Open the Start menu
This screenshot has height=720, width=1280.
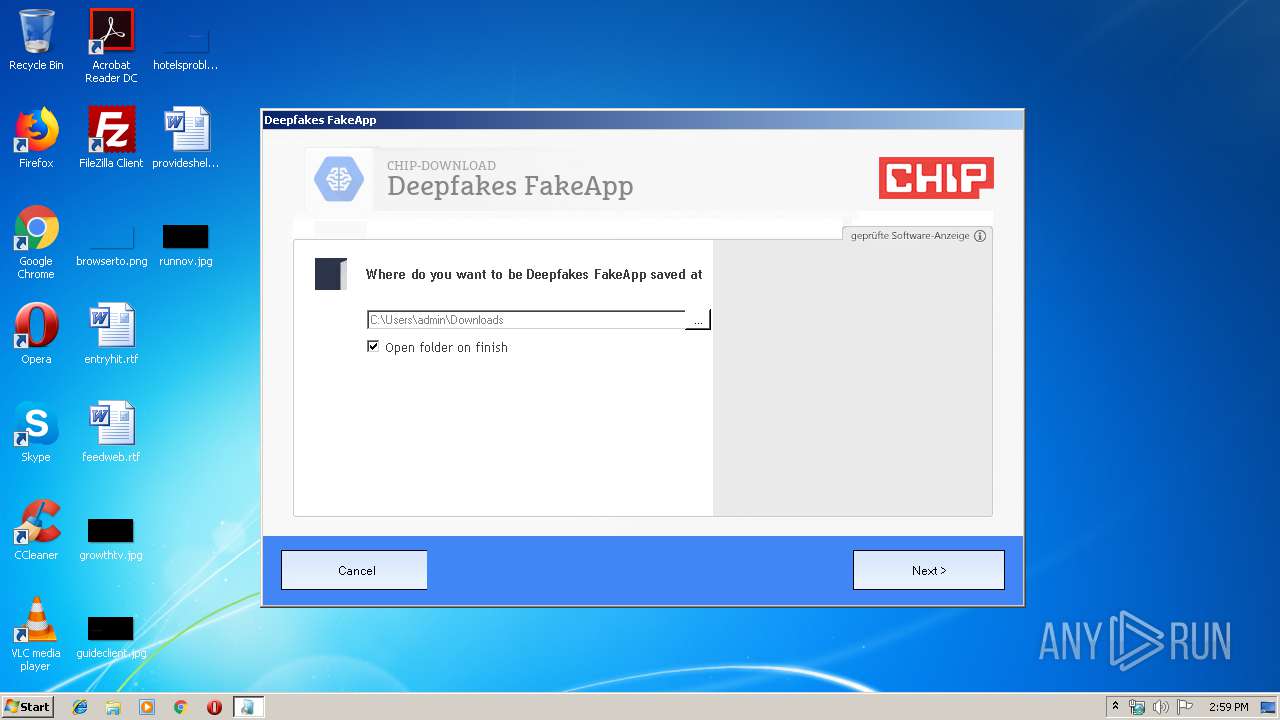coord(27,707)
